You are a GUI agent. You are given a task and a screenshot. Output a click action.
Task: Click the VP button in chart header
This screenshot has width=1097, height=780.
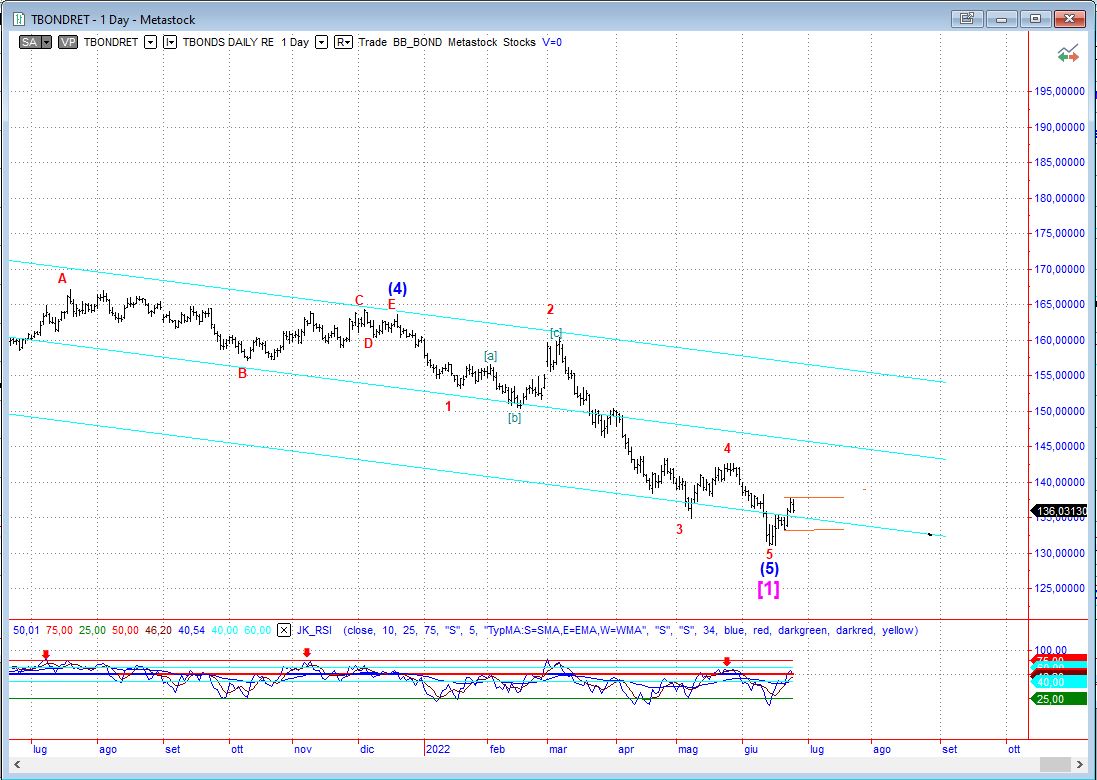coord(68,42)
